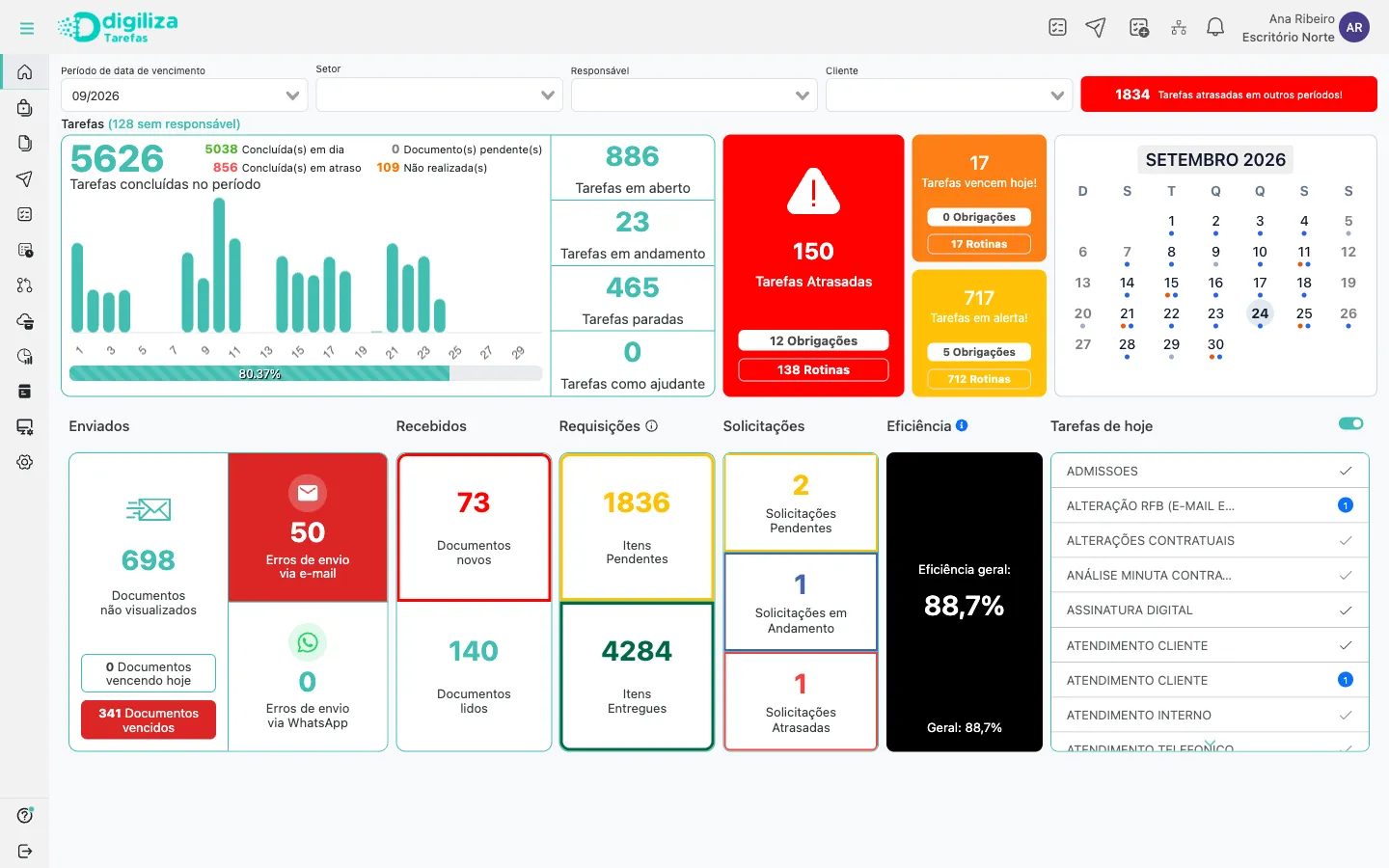Open the notifications bell

click(x=1215, y=27)
